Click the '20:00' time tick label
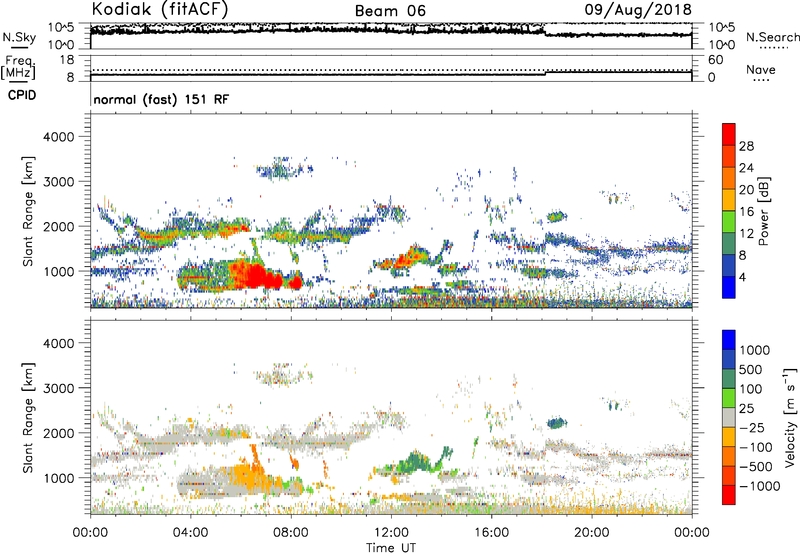 tap(591, 533)
